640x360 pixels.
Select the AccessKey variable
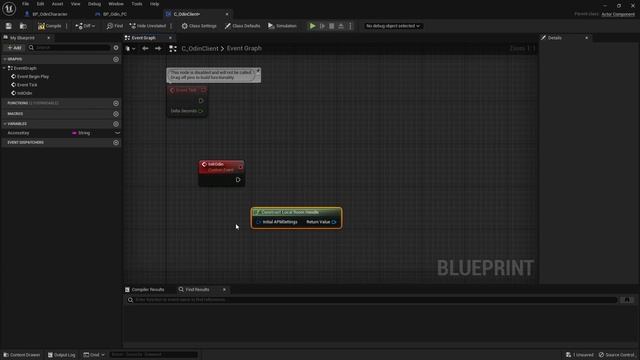point(18,133)
